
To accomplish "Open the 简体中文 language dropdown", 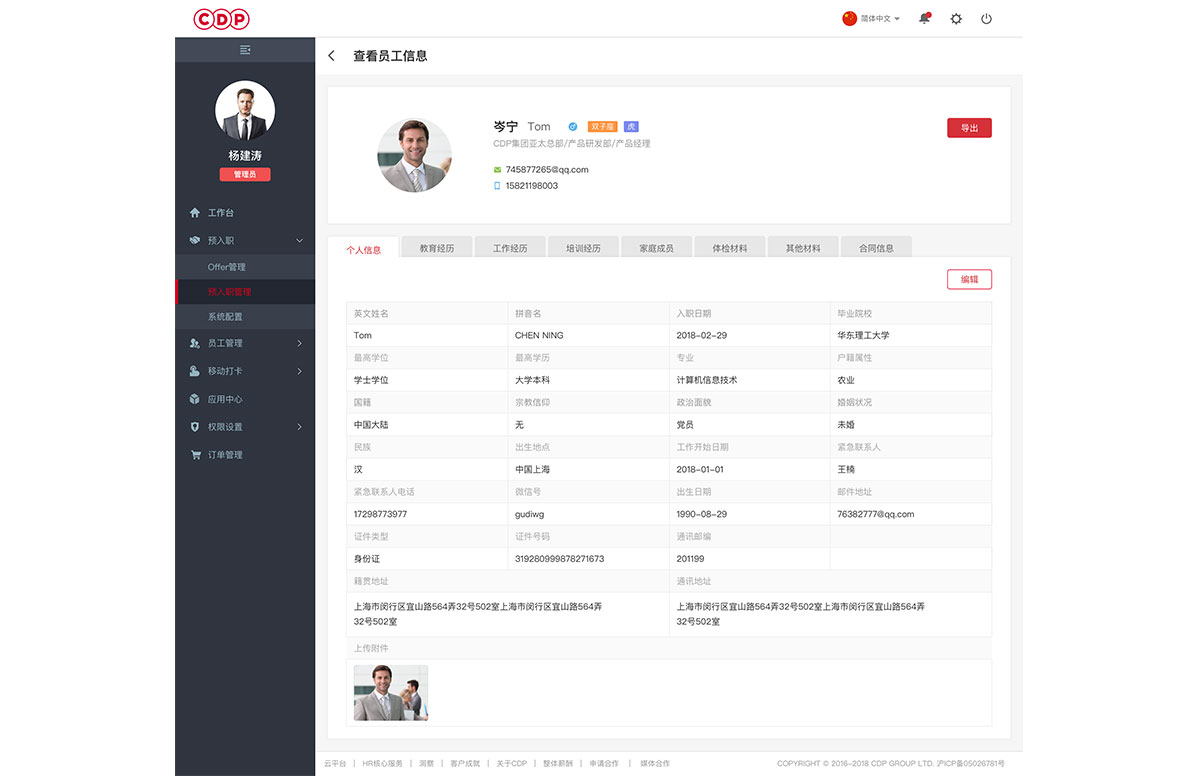I will click(x=881, y=18).
